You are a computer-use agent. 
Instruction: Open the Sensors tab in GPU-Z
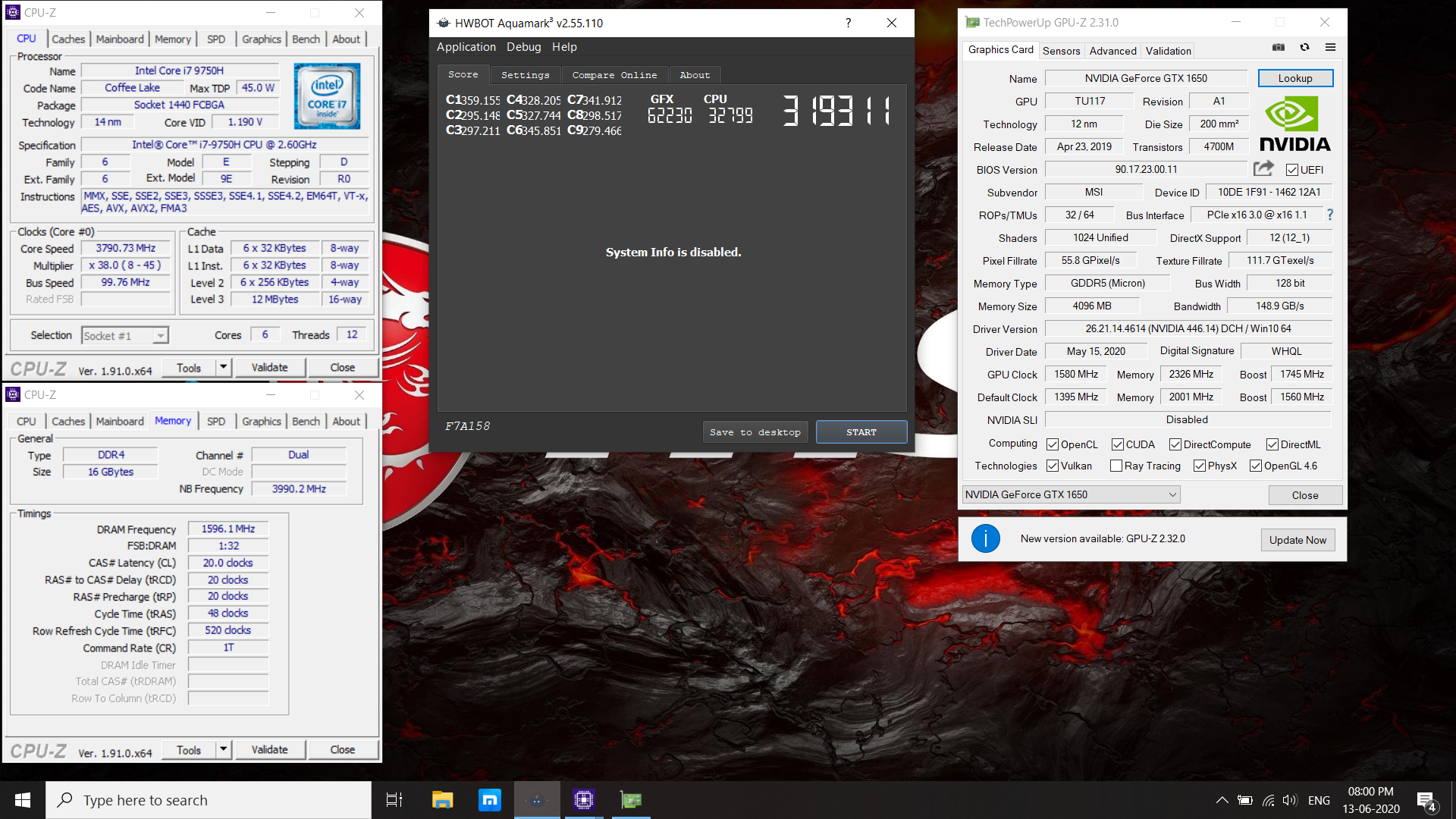(1061, 51)
